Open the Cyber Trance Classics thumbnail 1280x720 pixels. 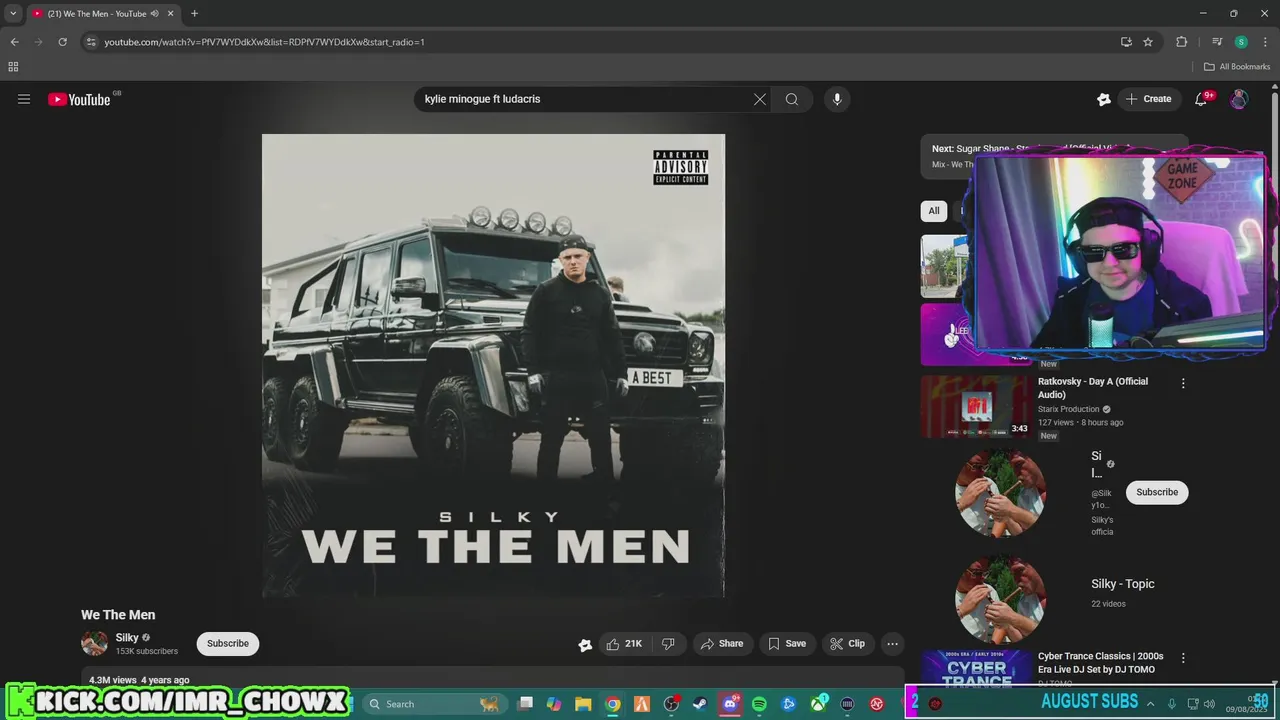[976, 669]
